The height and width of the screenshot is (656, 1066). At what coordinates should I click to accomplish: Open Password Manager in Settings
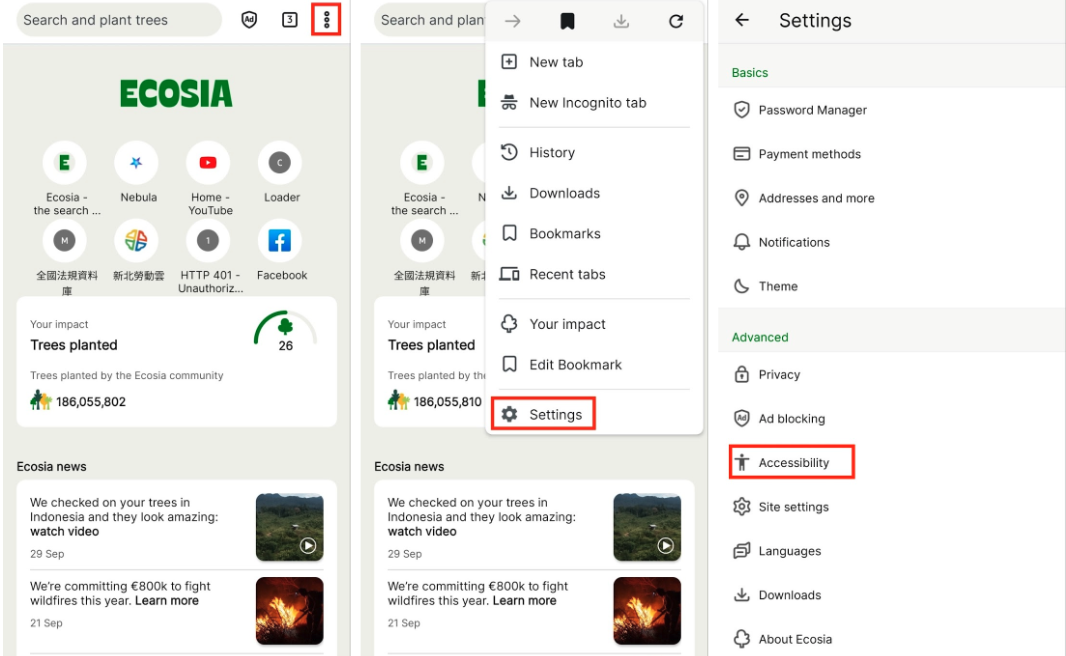tap(892, 110)
